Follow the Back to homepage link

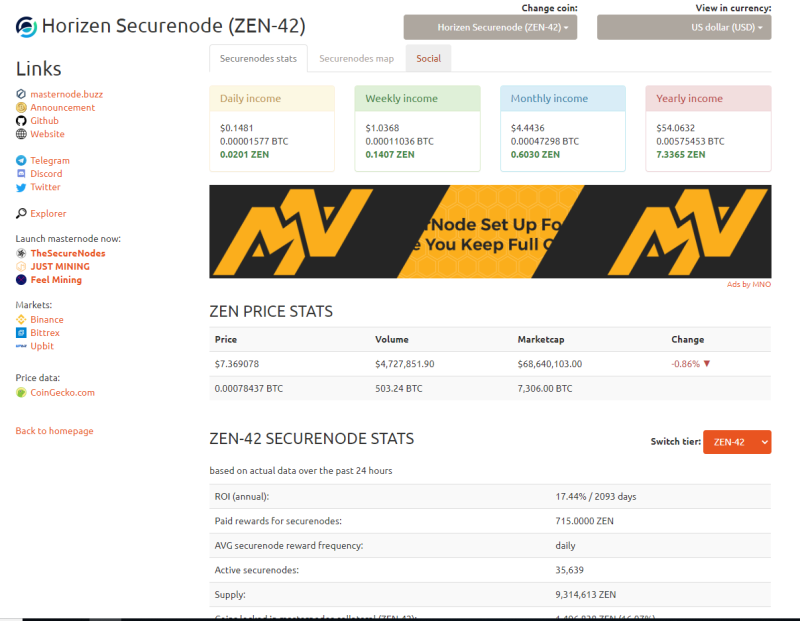(55, 431)
